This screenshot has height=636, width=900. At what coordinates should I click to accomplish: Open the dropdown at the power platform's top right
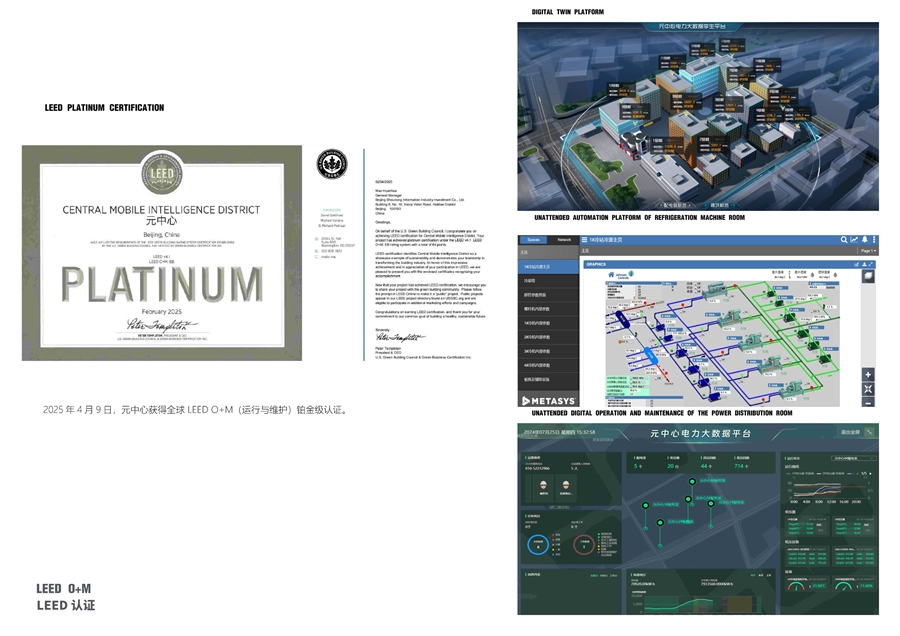(x=854, y=458)
